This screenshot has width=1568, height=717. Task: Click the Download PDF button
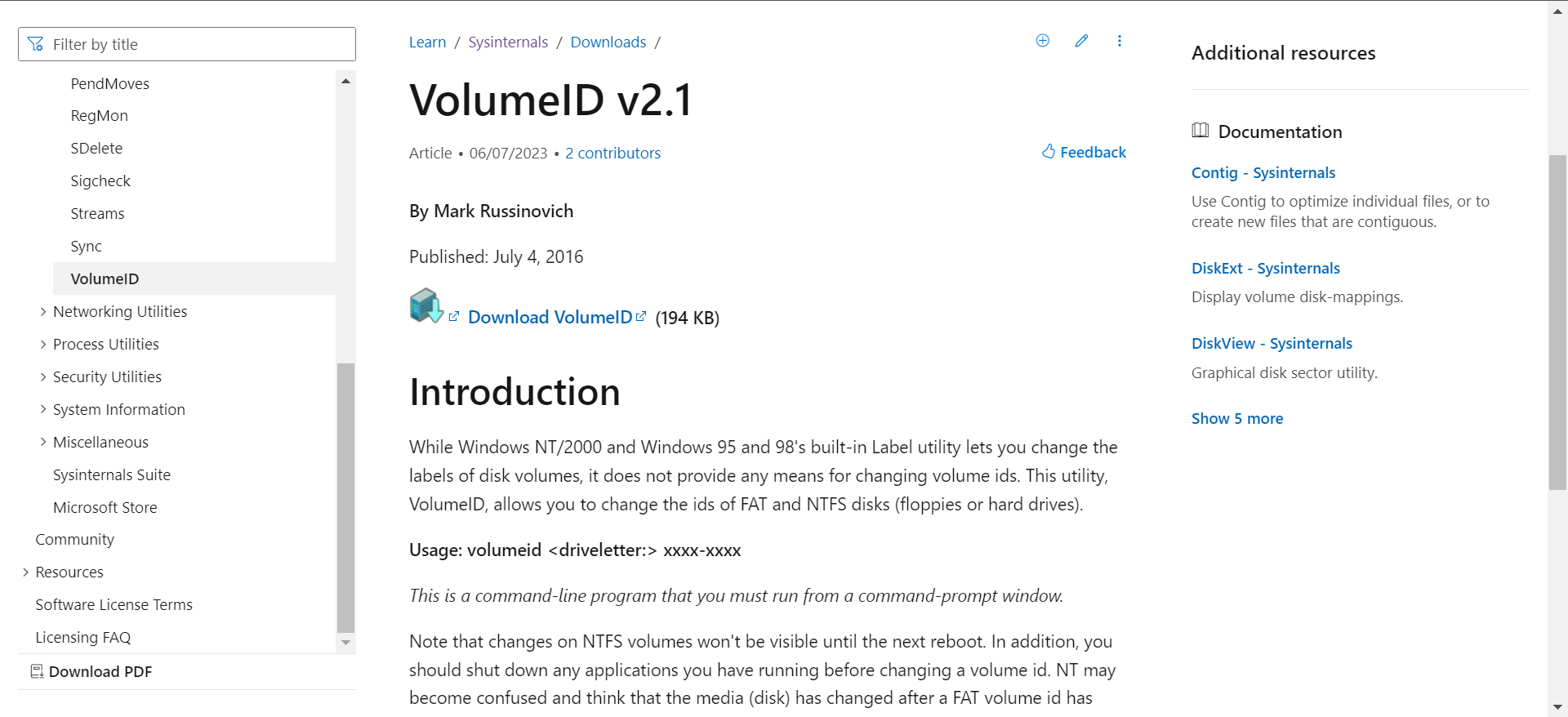91,671
